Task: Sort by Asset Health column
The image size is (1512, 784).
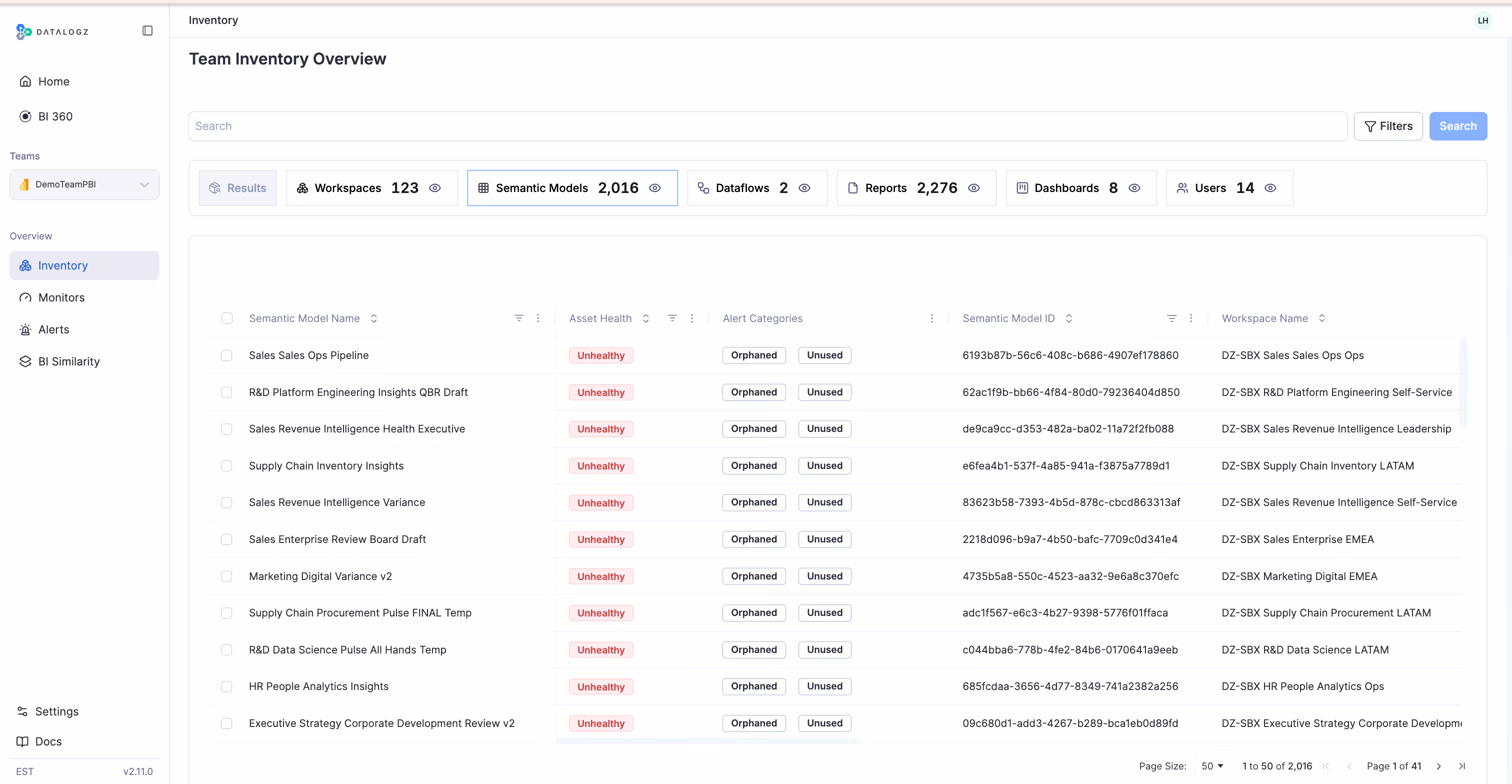Action: tap(645, 318)
